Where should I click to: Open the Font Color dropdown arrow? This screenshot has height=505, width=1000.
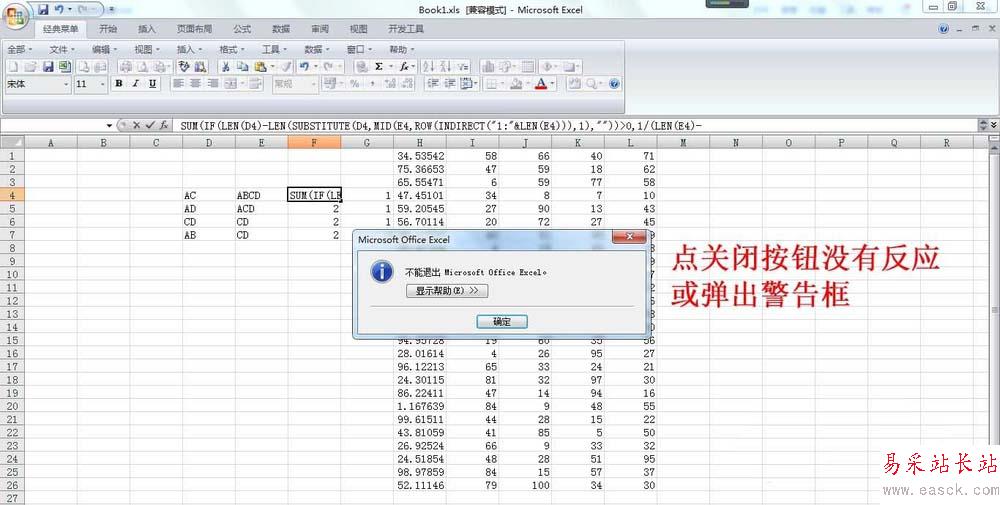pyautogui.click(x=552, y=84)
